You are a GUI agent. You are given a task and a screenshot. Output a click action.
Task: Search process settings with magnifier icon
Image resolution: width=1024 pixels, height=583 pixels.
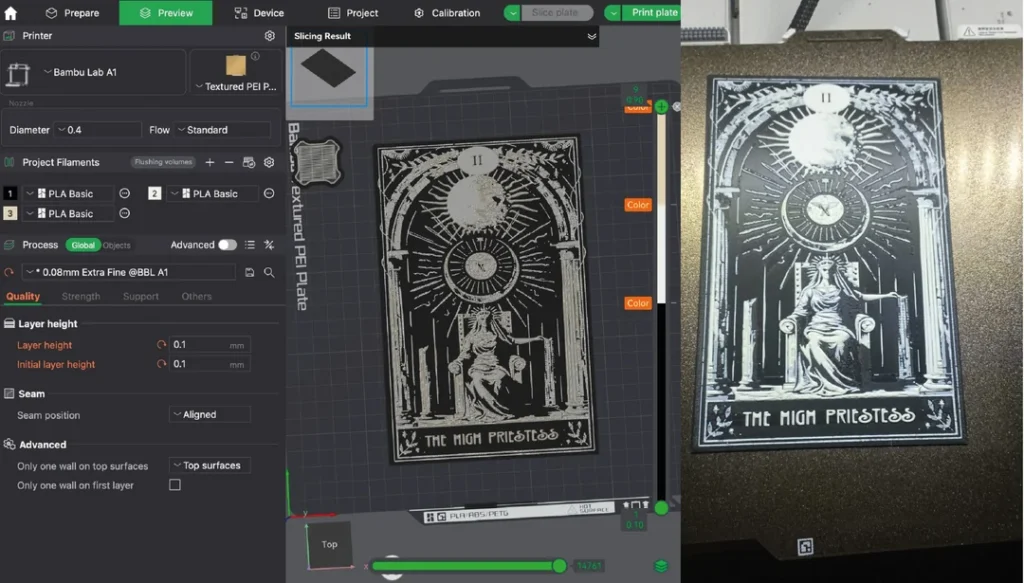(x=269, y=272)
